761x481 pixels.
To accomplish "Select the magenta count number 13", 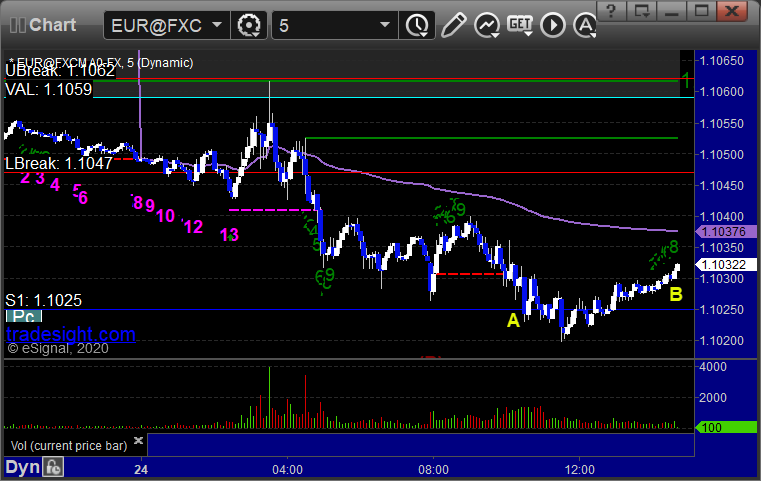I will (230, 235).
